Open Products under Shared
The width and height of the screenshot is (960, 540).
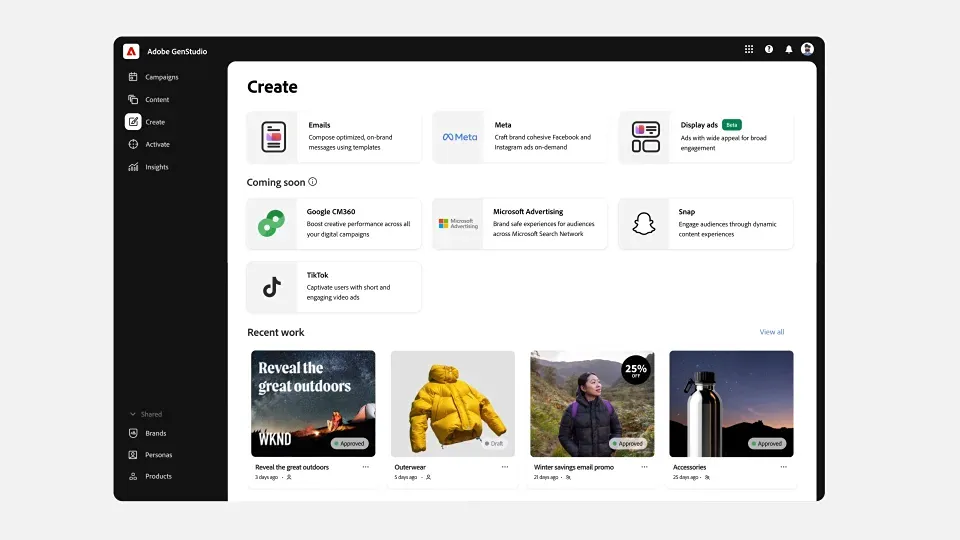click(159, 476)
